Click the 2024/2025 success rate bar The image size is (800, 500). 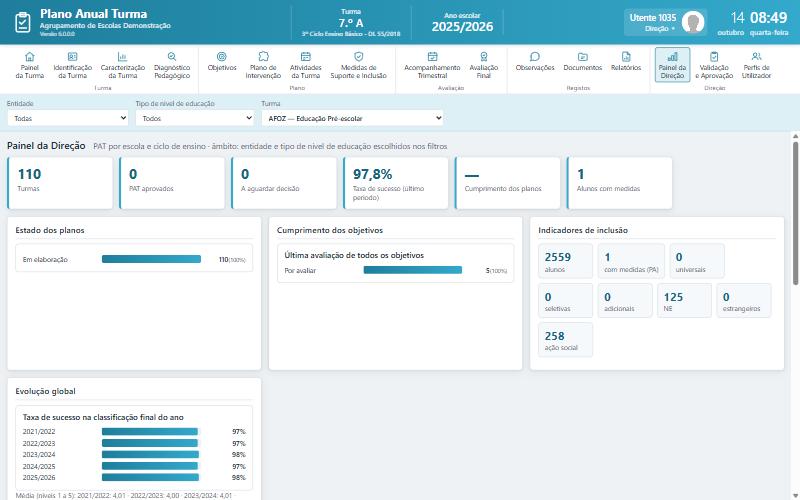(149, 466)
